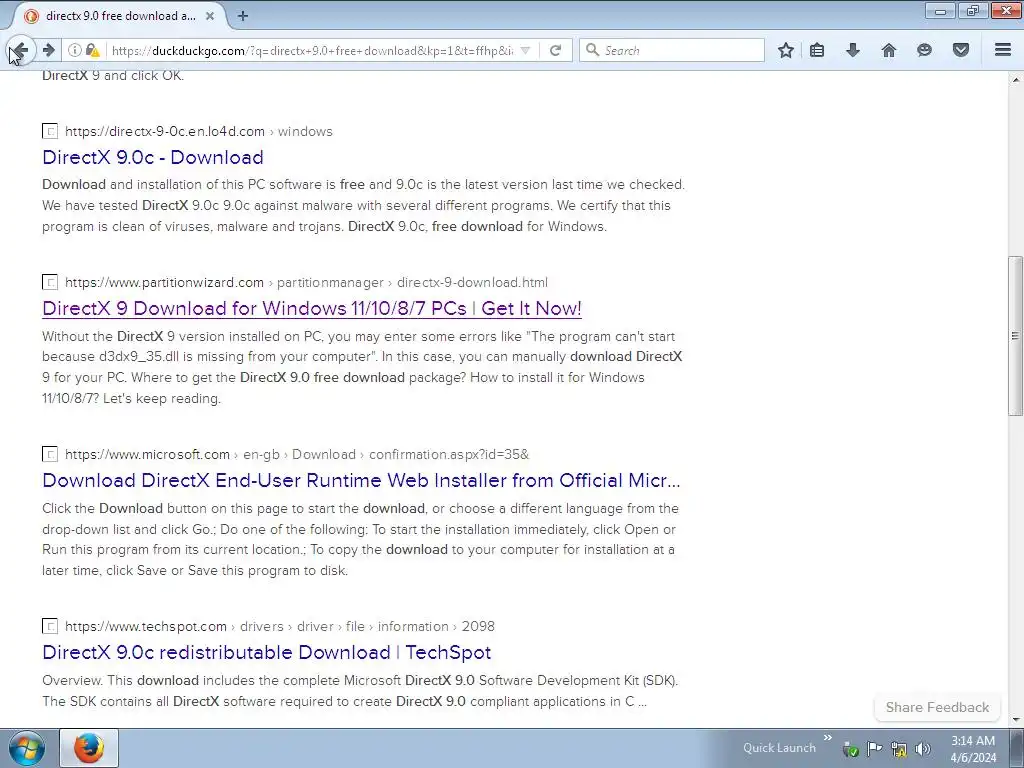Image resolution: width=1024 pixels, height=768 pixels.
Task: Open the Firefox hamburger menu
Action: click(x=1003, y=50)
